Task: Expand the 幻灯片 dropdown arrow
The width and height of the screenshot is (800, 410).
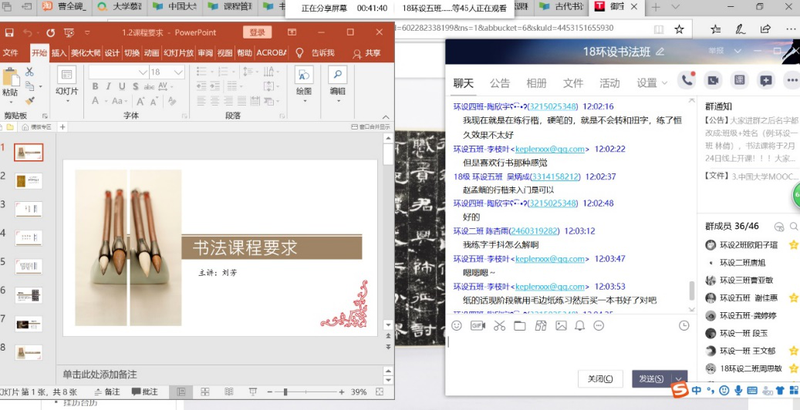Action: coord(66,101)
